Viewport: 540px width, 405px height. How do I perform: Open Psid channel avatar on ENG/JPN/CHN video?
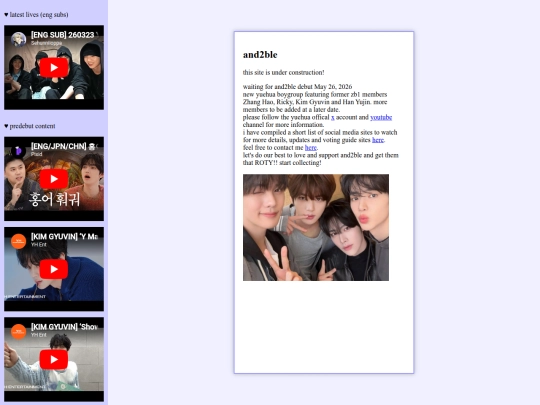pyautogui.click(x=18, y=150)
